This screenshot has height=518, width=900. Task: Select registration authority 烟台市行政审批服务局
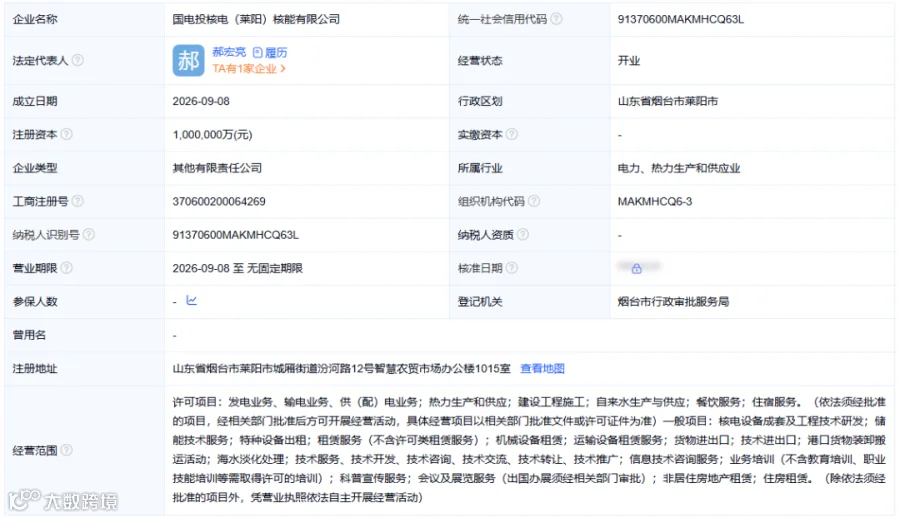tap(673, 301)
